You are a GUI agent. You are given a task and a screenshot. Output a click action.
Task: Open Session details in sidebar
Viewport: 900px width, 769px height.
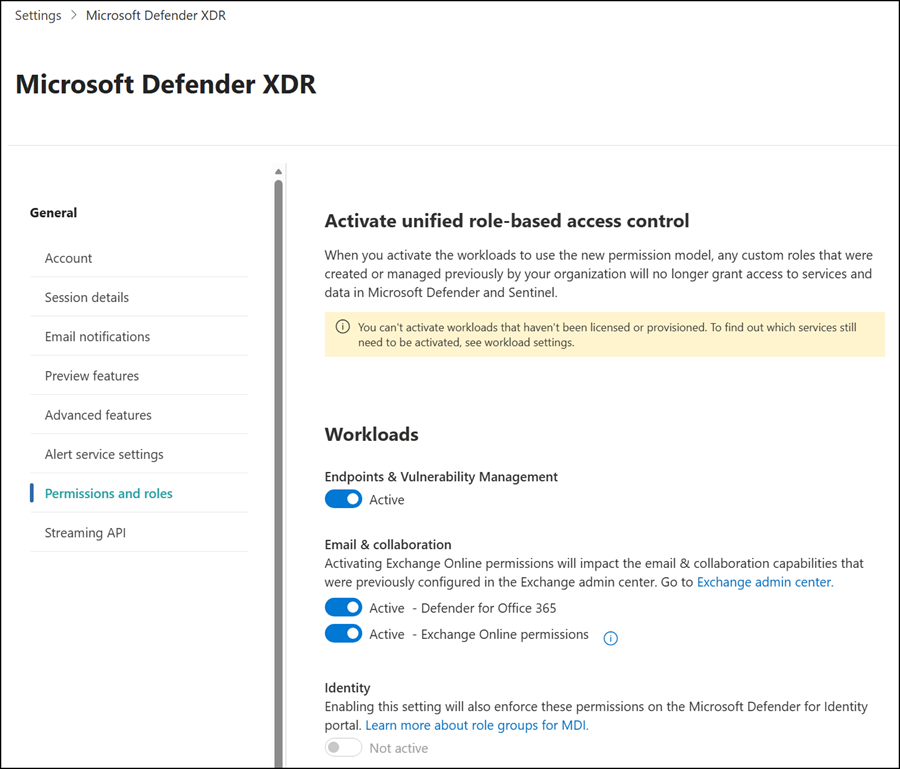point(139,297)
